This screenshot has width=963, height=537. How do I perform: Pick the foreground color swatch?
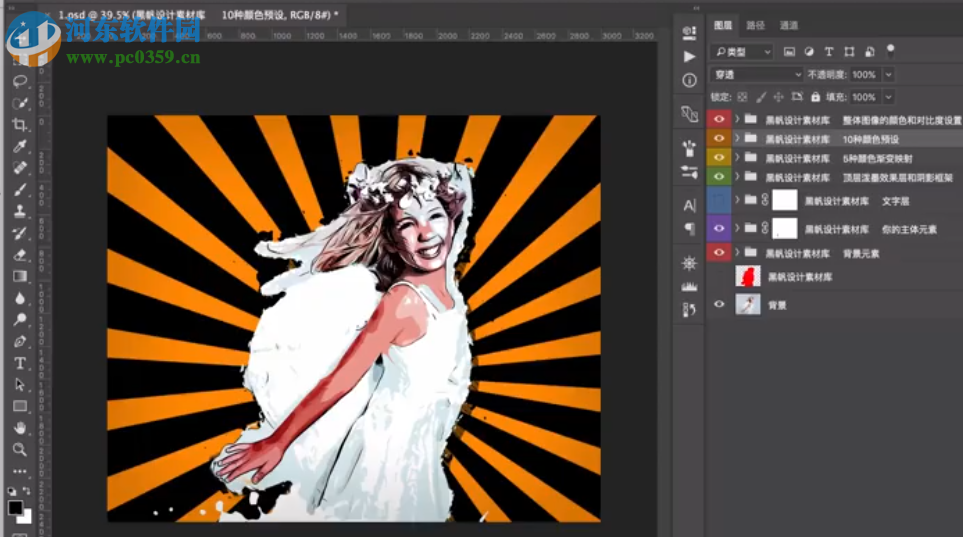point(15,508)
